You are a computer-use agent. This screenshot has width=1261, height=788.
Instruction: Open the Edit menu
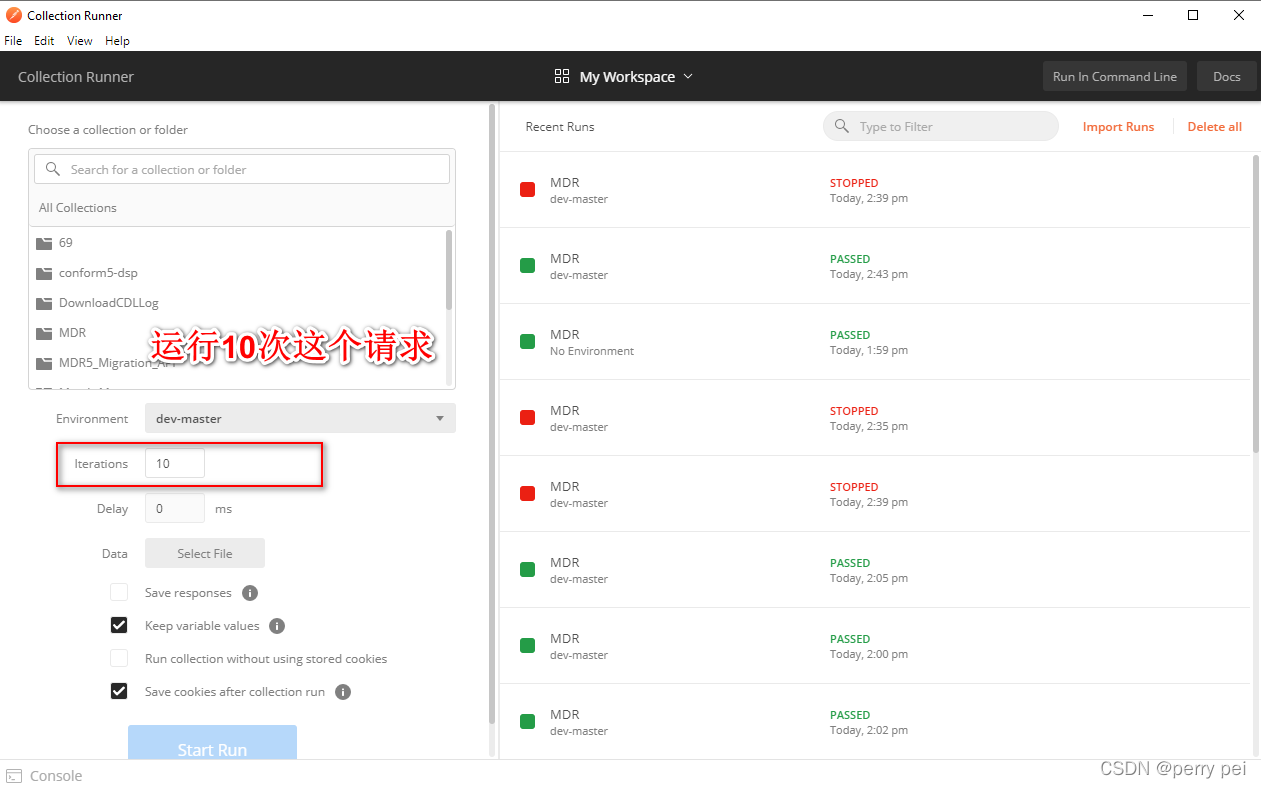pos(44,41)
